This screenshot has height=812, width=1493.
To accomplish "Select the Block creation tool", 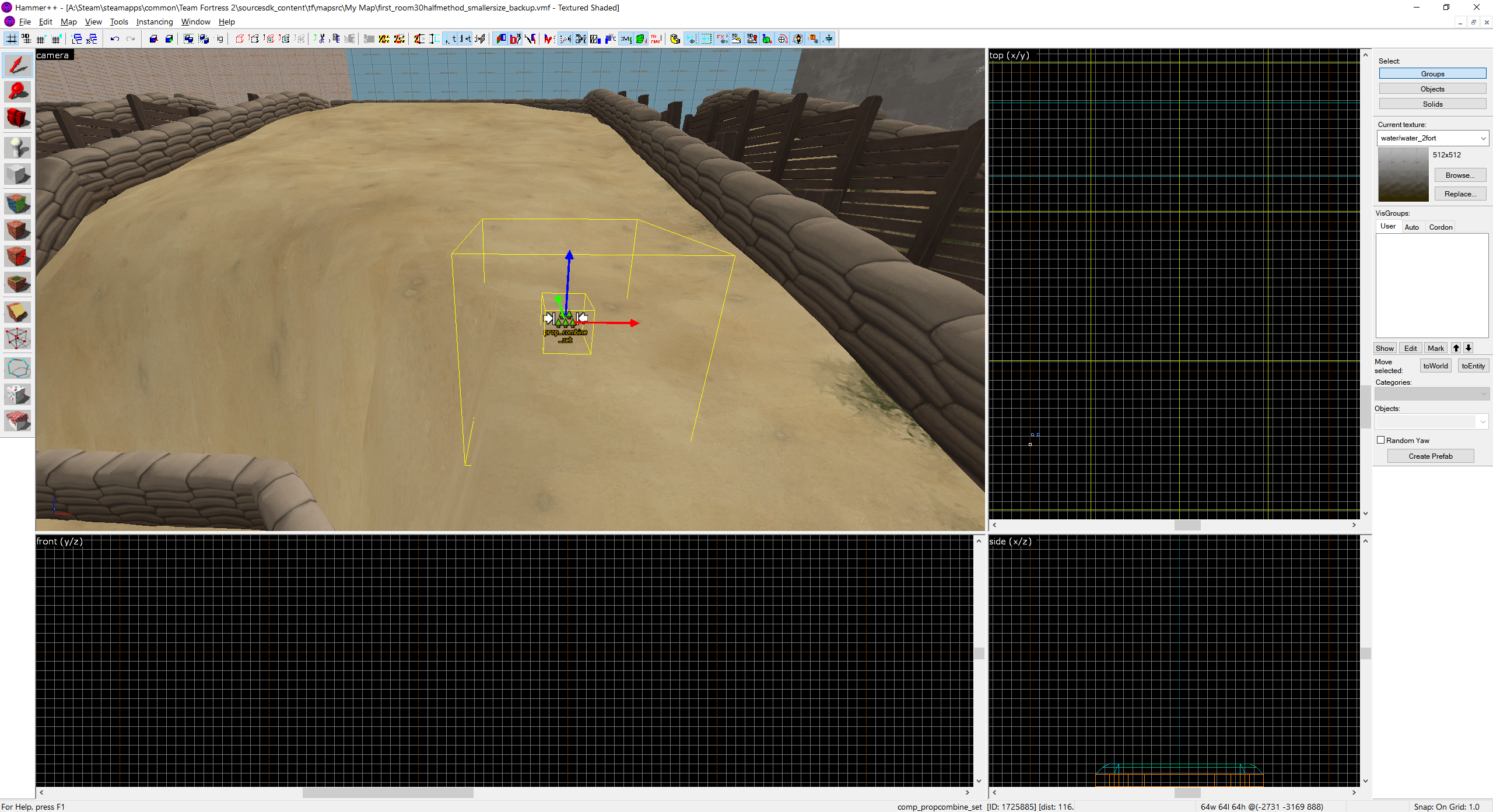I will click(17, 174).
